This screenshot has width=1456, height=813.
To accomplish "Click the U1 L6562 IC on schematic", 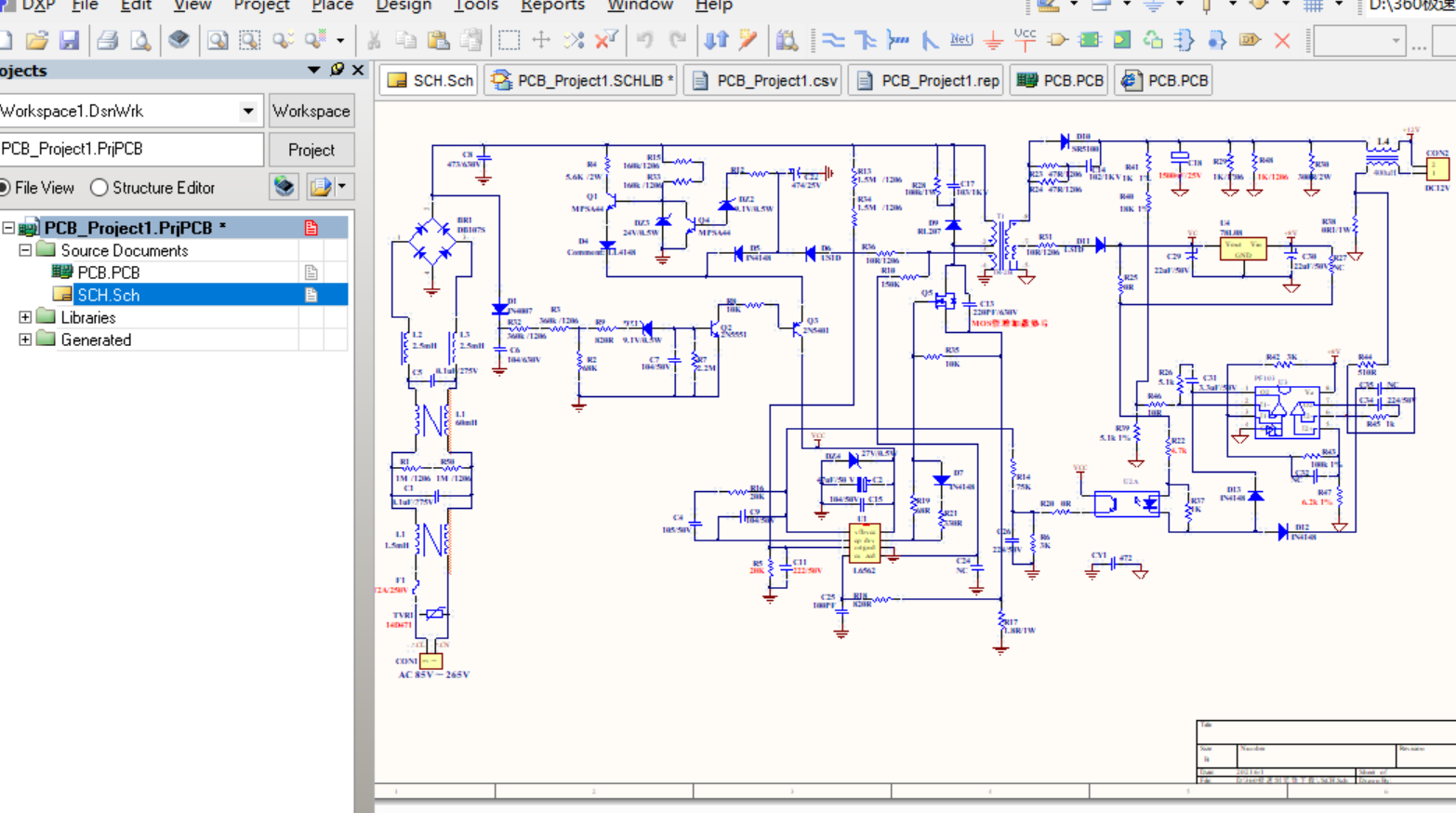I will [x=864, y=544].
